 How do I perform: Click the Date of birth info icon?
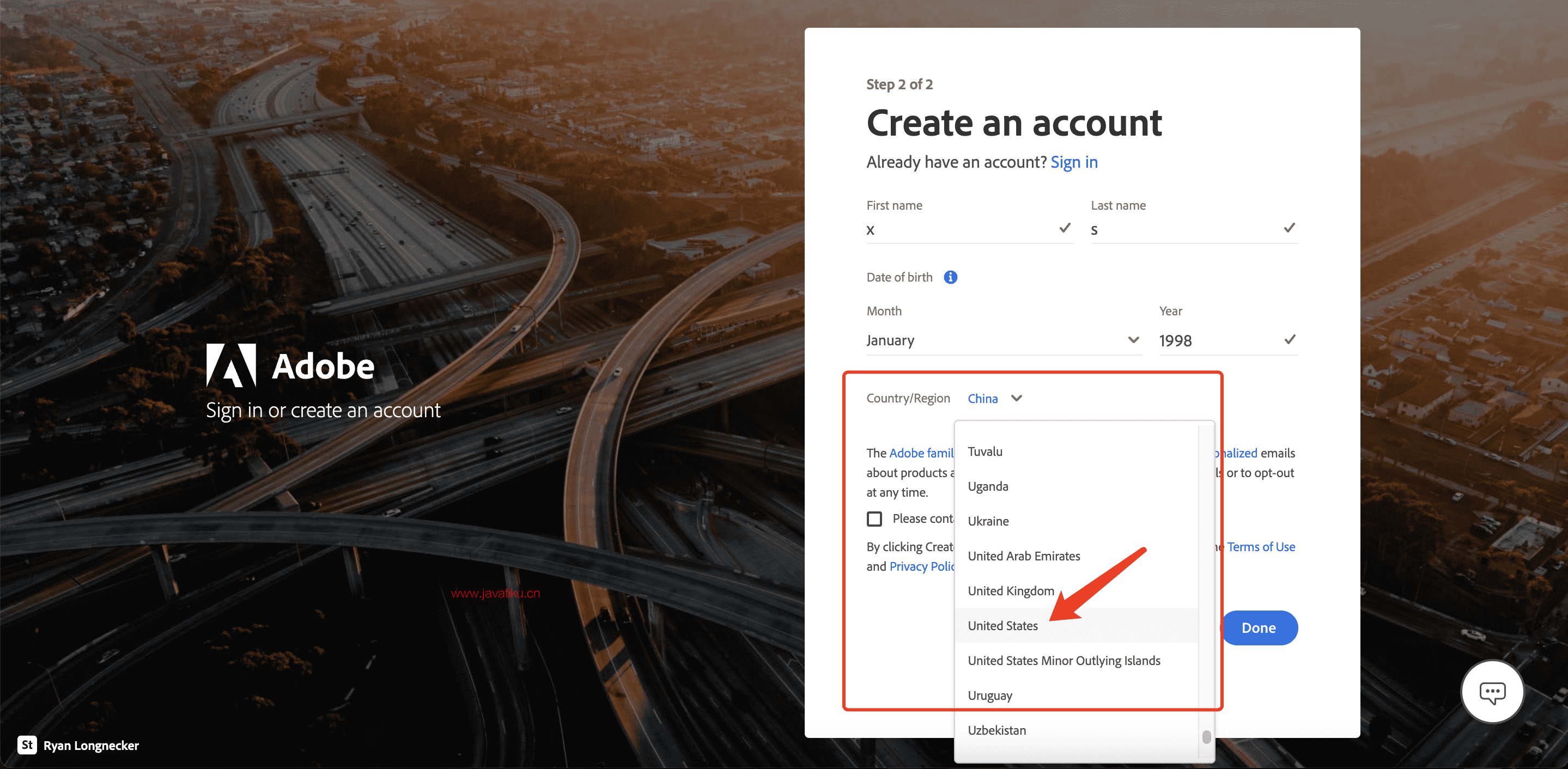pyautogui.click(x=950, y=277)
